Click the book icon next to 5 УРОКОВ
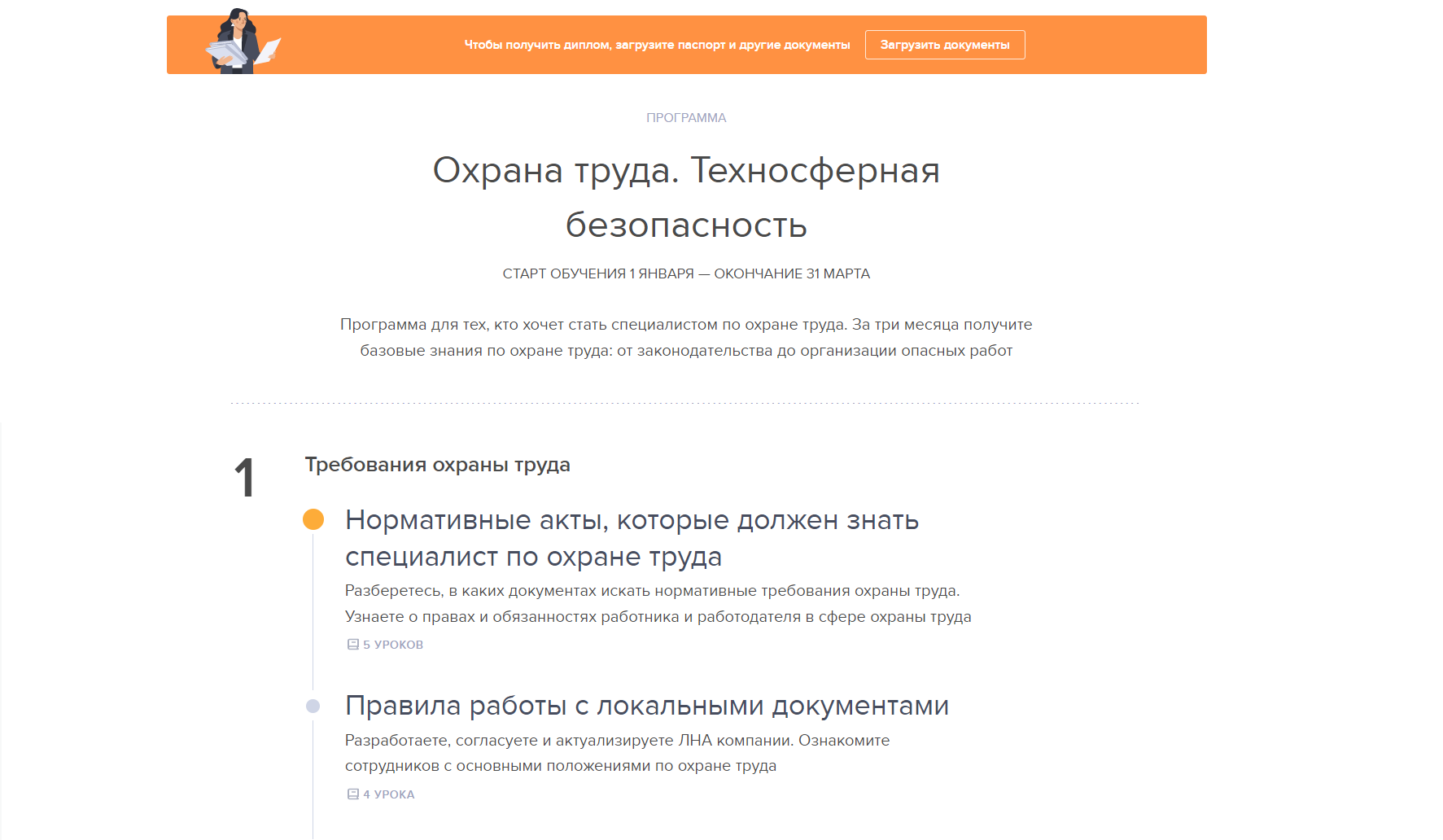The height and width of the screenshot is (840, 1443). (353, 645)
